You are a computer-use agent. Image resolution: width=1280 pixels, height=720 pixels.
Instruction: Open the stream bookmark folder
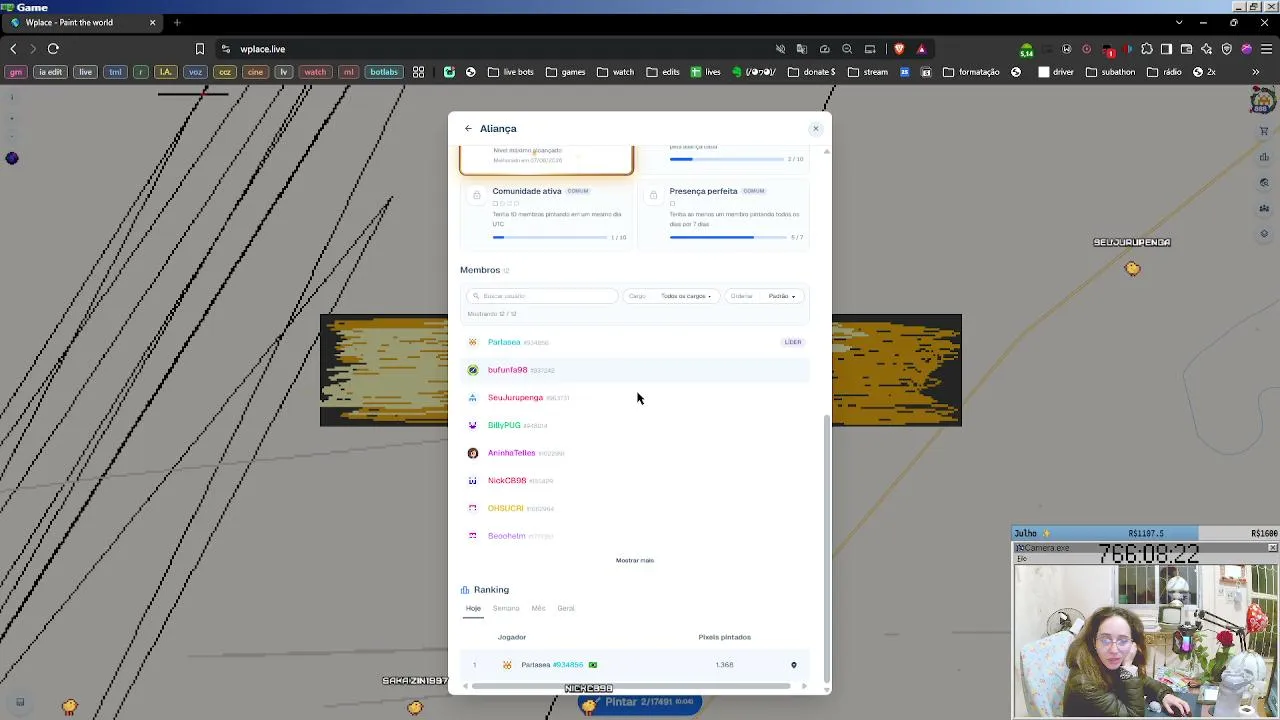pos(868,72)
